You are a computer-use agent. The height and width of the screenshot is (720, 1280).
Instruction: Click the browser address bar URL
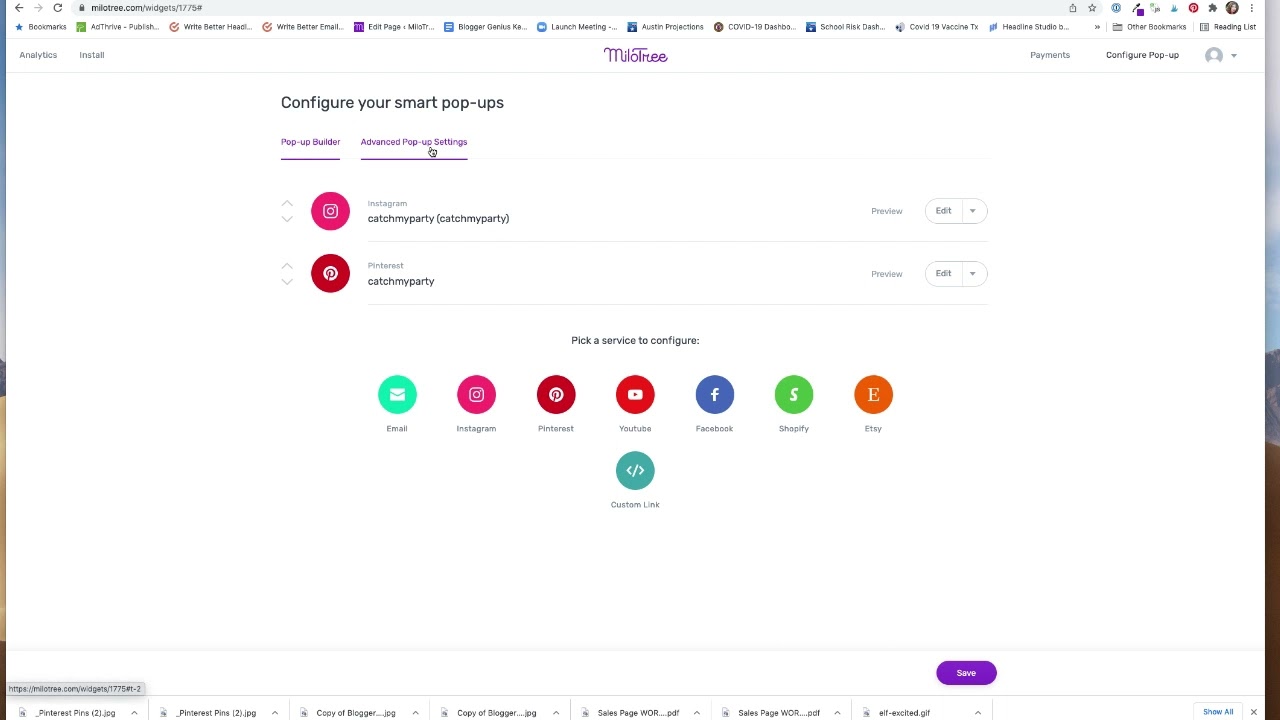(146, 8)
